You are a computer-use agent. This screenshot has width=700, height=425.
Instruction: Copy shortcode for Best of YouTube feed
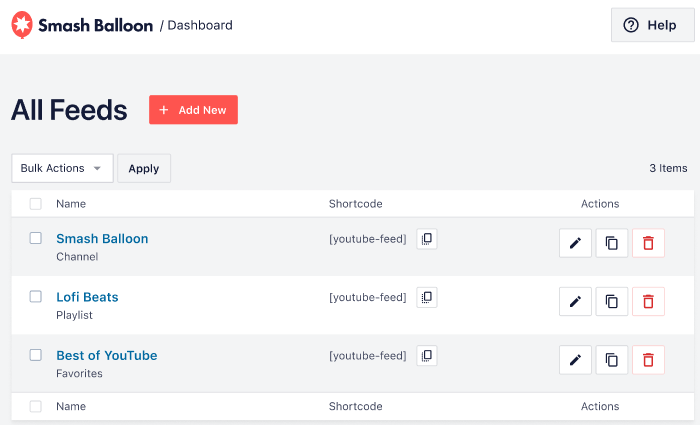427,355
